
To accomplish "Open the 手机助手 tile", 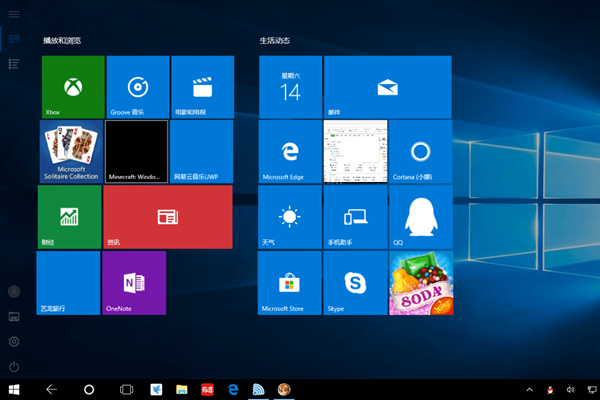I will [355, 217].
